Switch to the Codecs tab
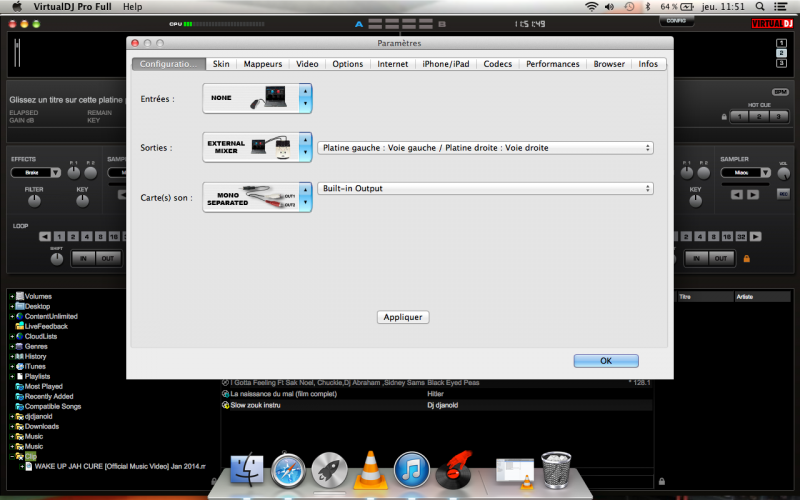The image size is (800, 500). pyautogui.click(x=497, y=64)
